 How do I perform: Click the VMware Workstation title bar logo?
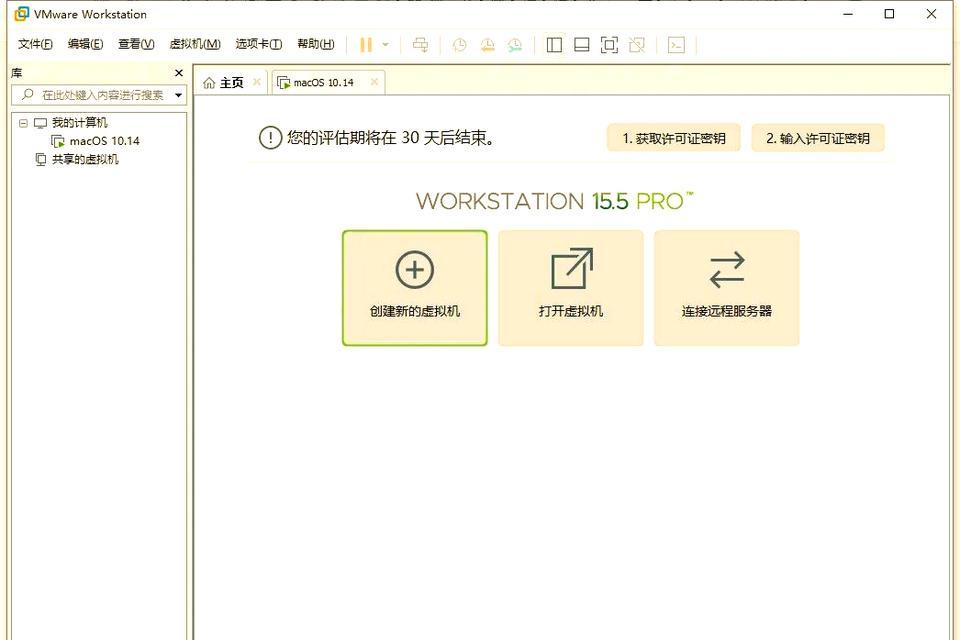pos(21,13)
